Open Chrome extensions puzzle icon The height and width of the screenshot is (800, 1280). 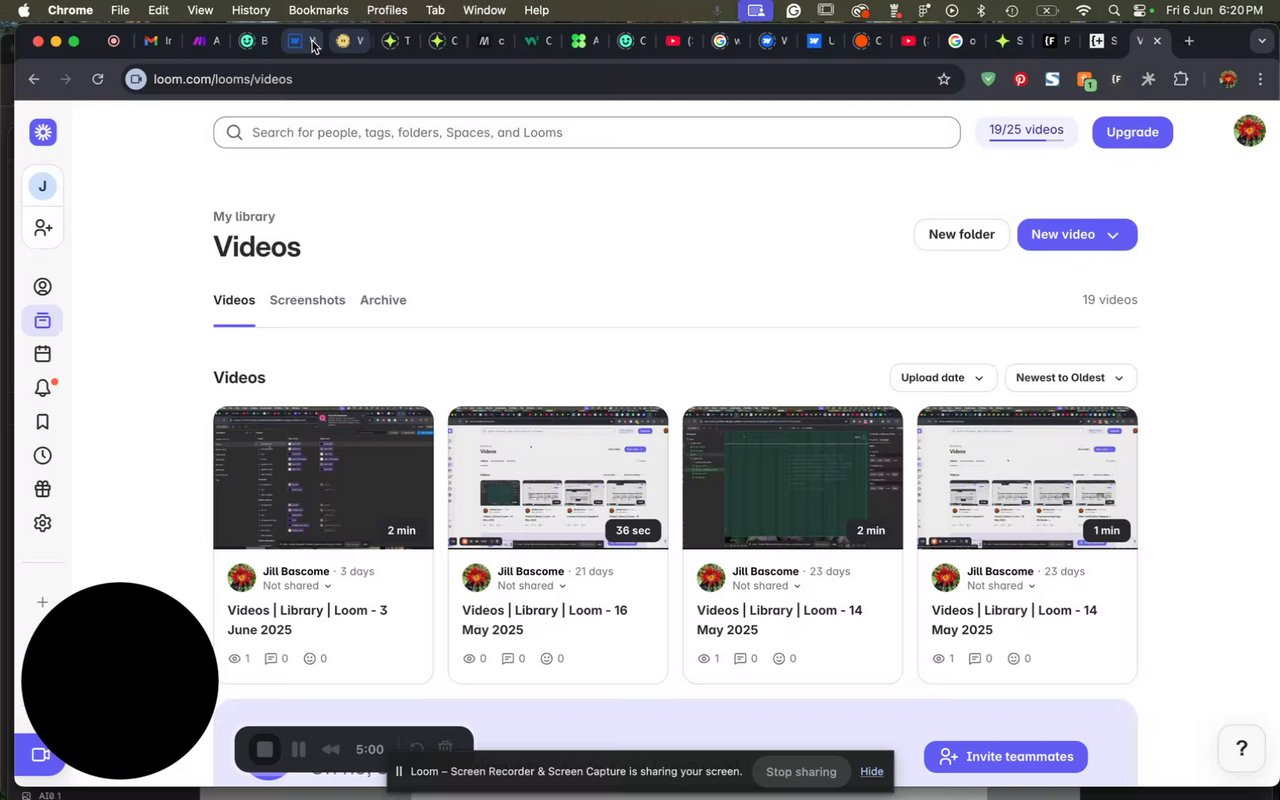click(1181, 79)
